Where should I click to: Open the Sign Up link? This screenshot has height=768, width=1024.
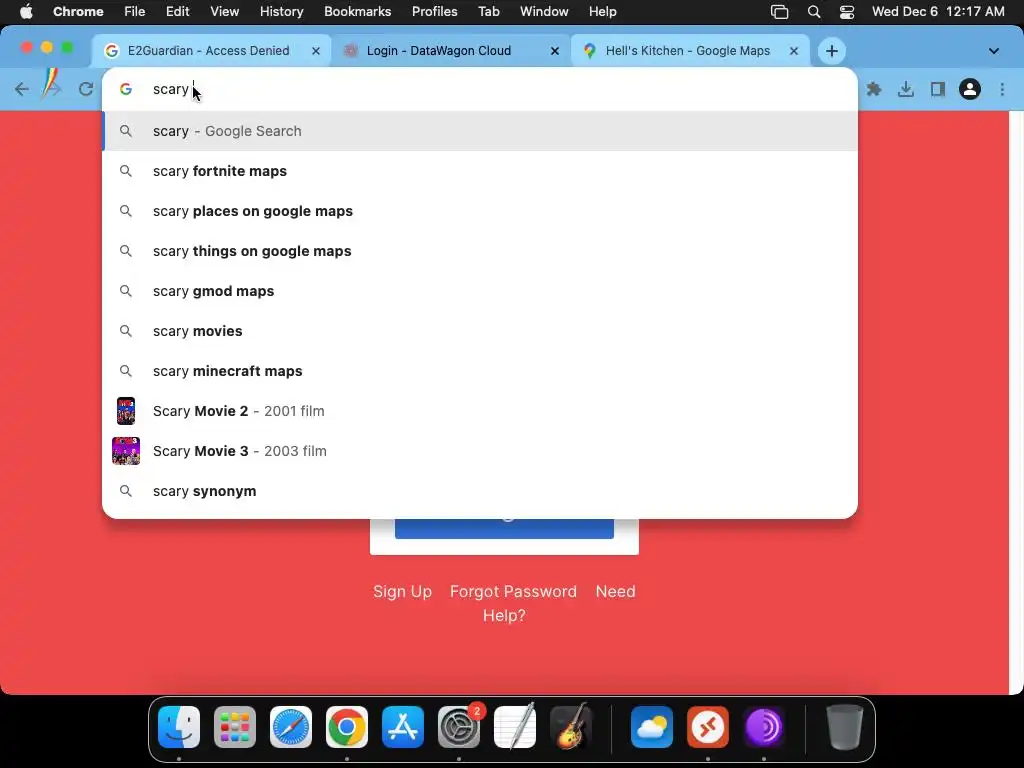pyautogui.click(x=402, y=592)
